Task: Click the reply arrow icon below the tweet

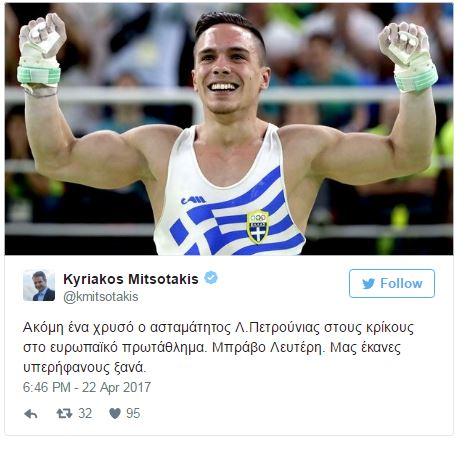Action: (31, 414)
